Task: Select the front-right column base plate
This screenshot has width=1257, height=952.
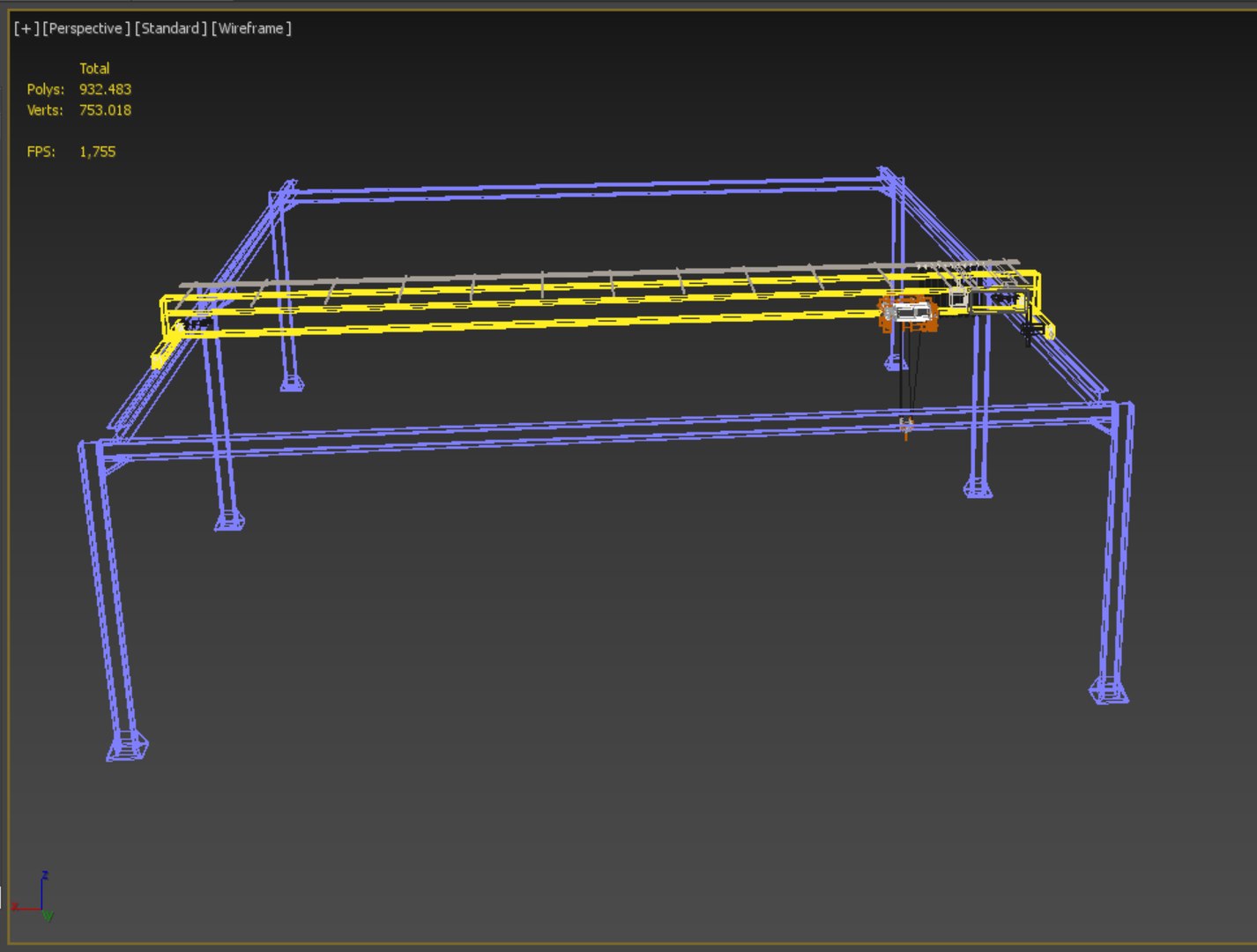Action: 1109,690
